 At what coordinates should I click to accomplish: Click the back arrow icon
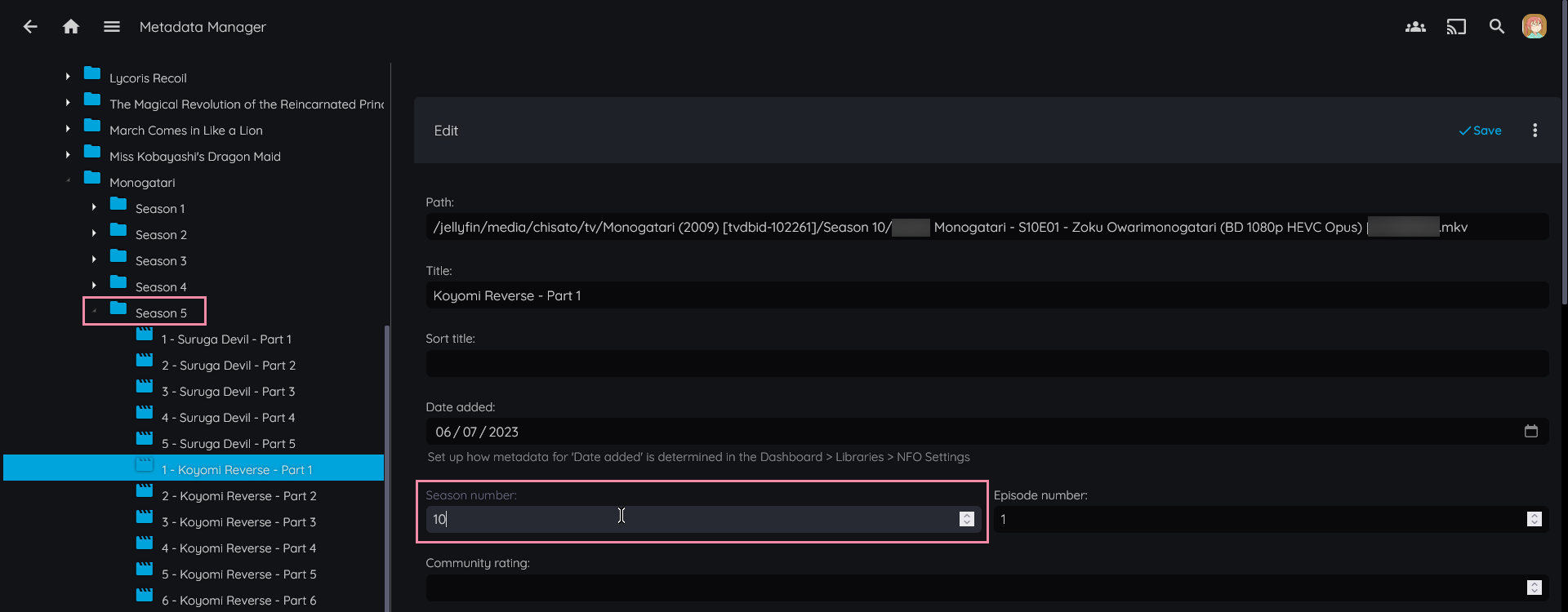point(30,27)
